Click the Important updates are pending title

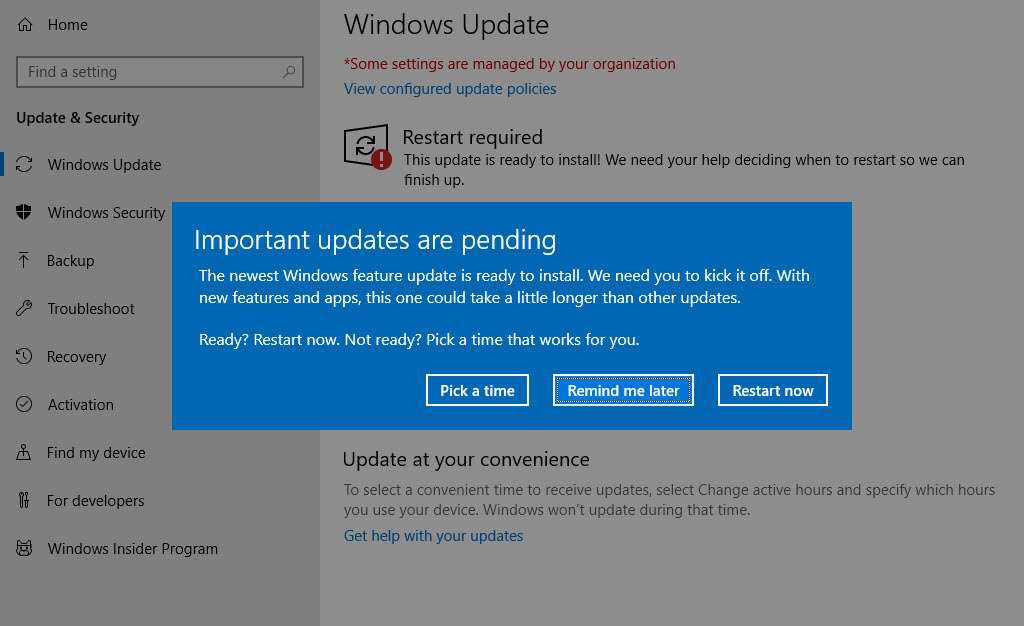pyautogui.click(x=376, y=240)
